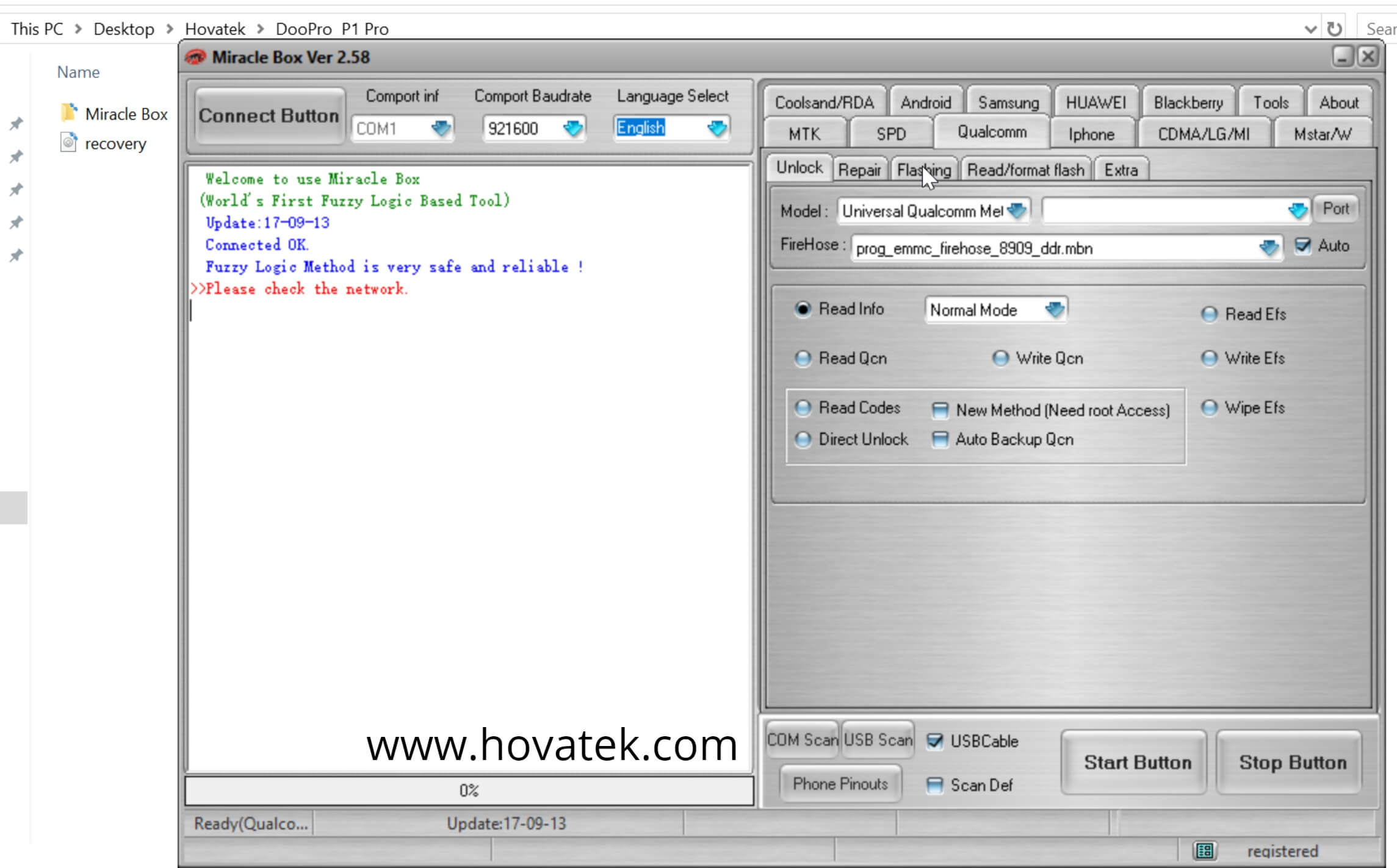Switch to the Android tab
The height and width of the screenshot is (868, 1397).
click(x=925, y=102)
